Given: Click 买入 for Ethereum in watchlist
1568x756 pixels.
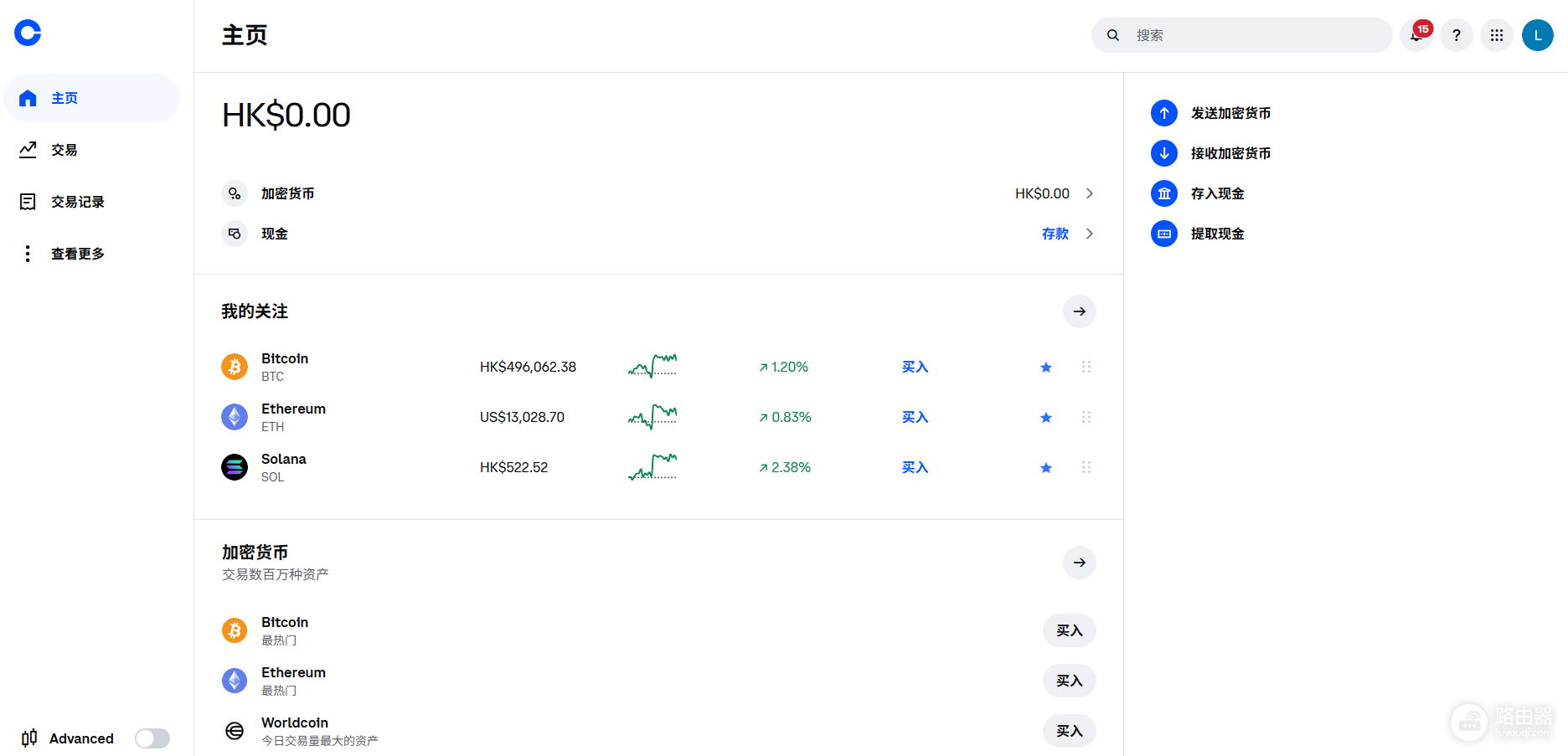Looking at the screenshot, I should coord(916,417).
